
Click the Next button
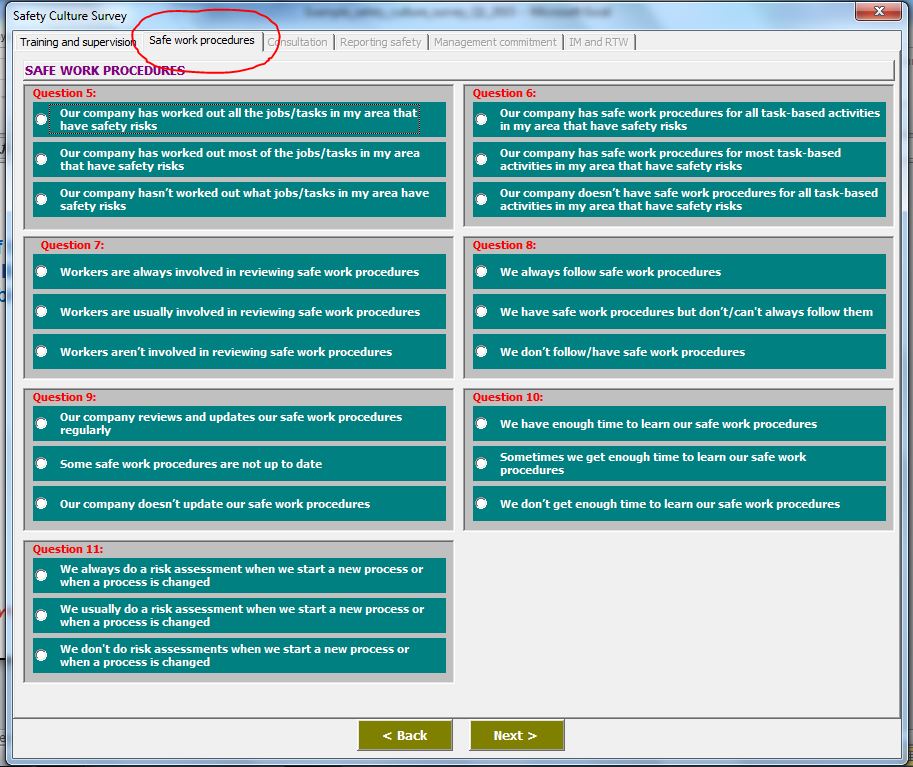[517, 735]
